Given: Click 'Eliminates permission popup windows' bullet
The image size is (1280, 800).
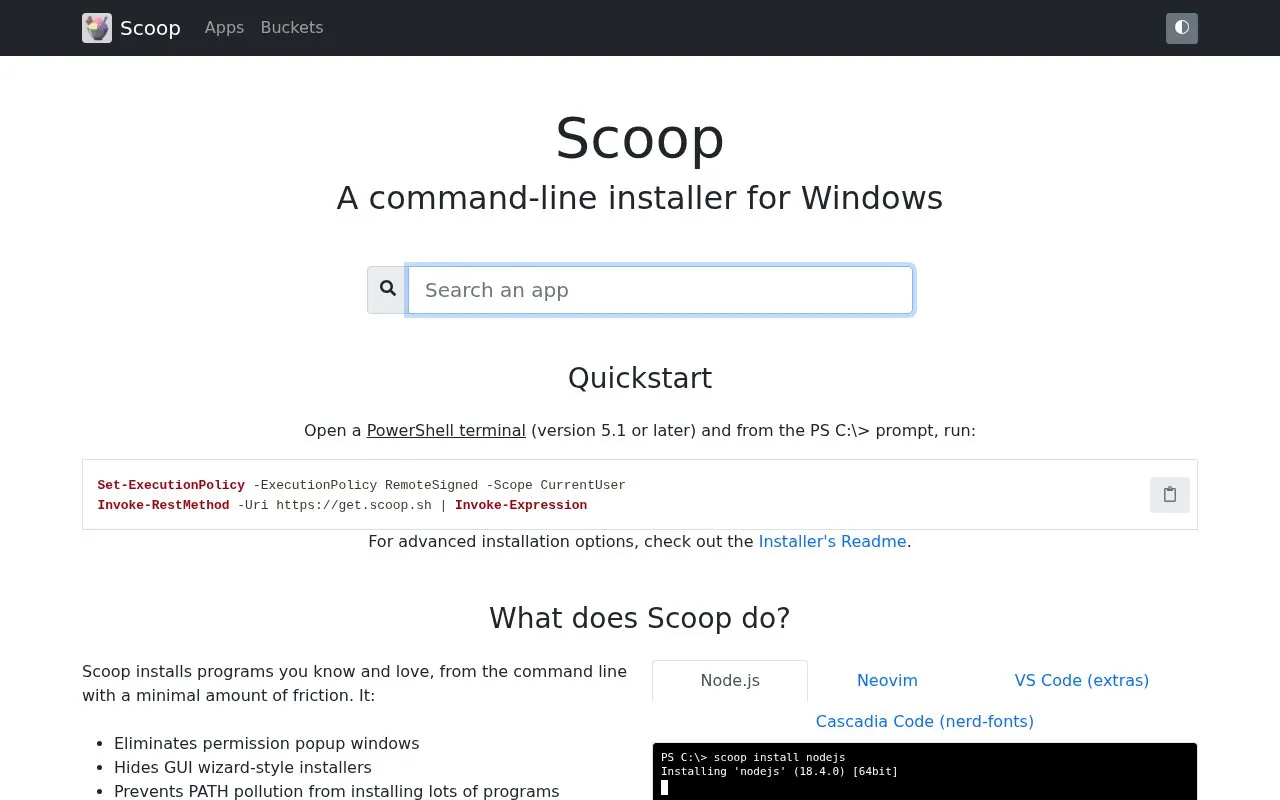Looking at the screenshot, I should click(267, 743).
